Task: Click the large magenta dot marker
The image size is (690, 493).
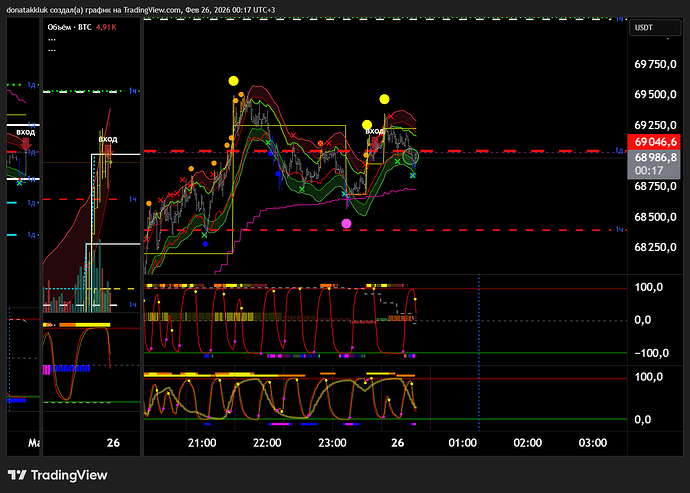Action: coord(346,223)
